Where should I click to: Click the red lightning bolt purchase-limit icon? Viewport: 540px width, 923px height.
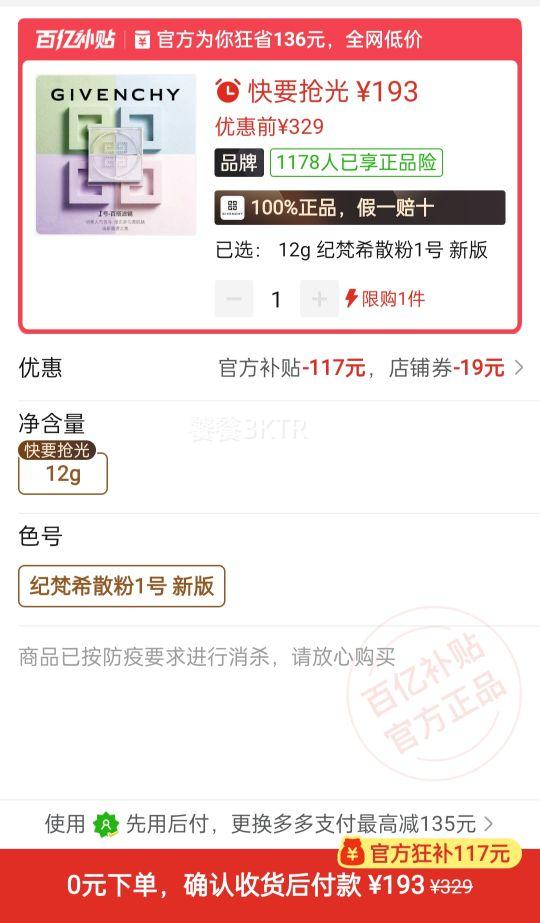[352, 298]
